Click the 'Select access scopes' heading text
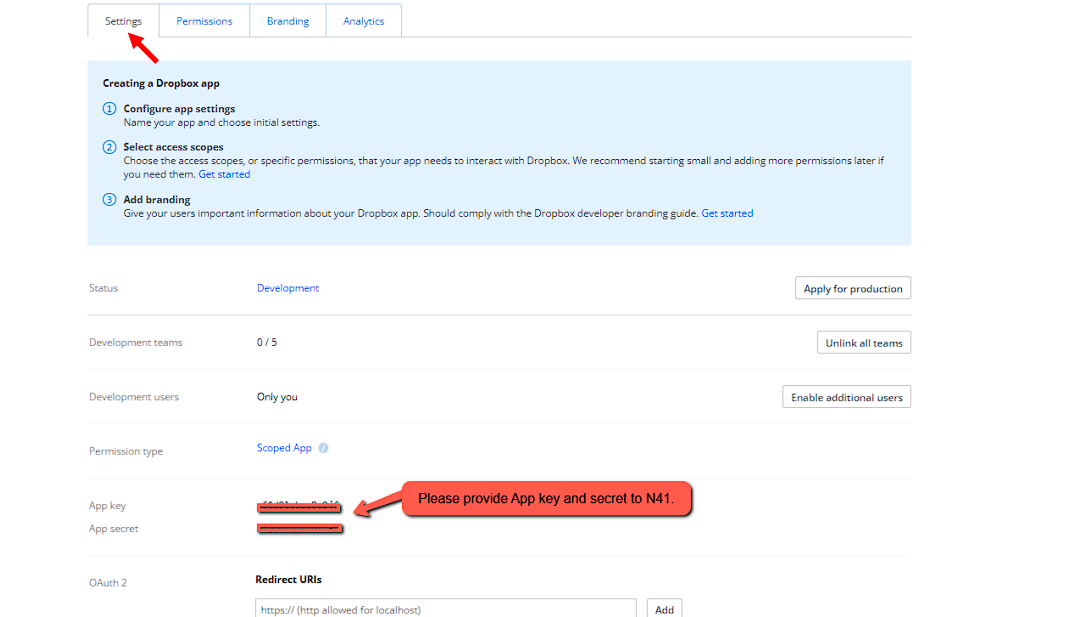This screenshot has height=617, width=1076. 174,147
